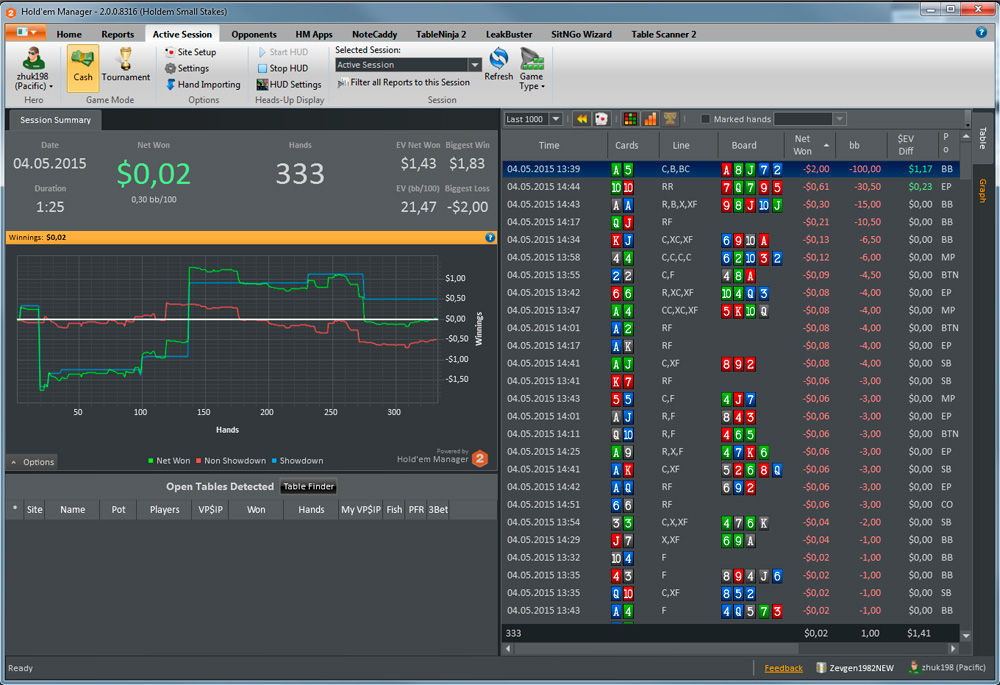
Task: Click Zevgen1982NEW in the status bar
Action: tap(855, 668)
